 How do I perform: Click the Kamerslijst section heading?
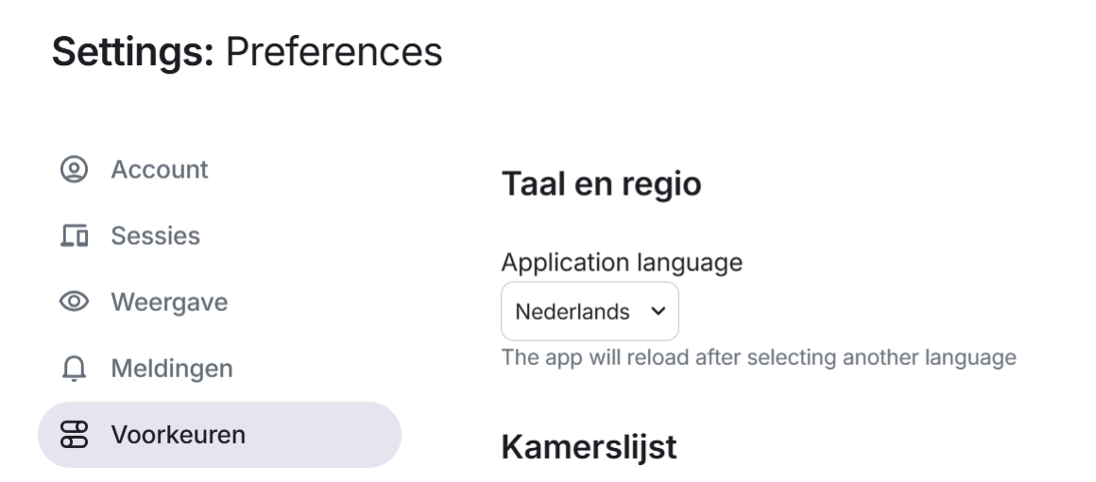point(588,447)
